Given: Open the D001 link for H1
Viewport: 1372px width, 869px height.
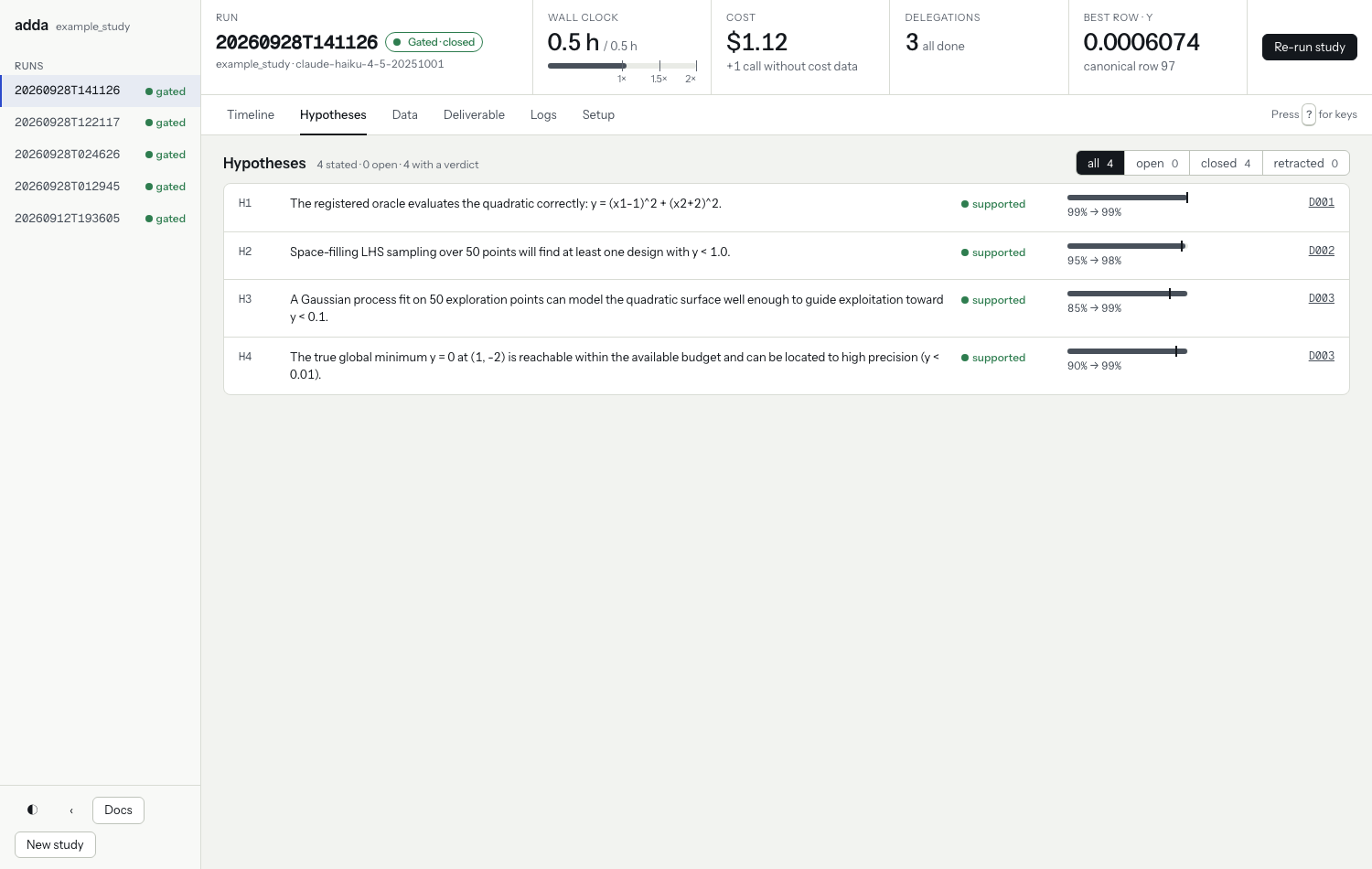Looking at the screenshot, I should point(1321,202).
